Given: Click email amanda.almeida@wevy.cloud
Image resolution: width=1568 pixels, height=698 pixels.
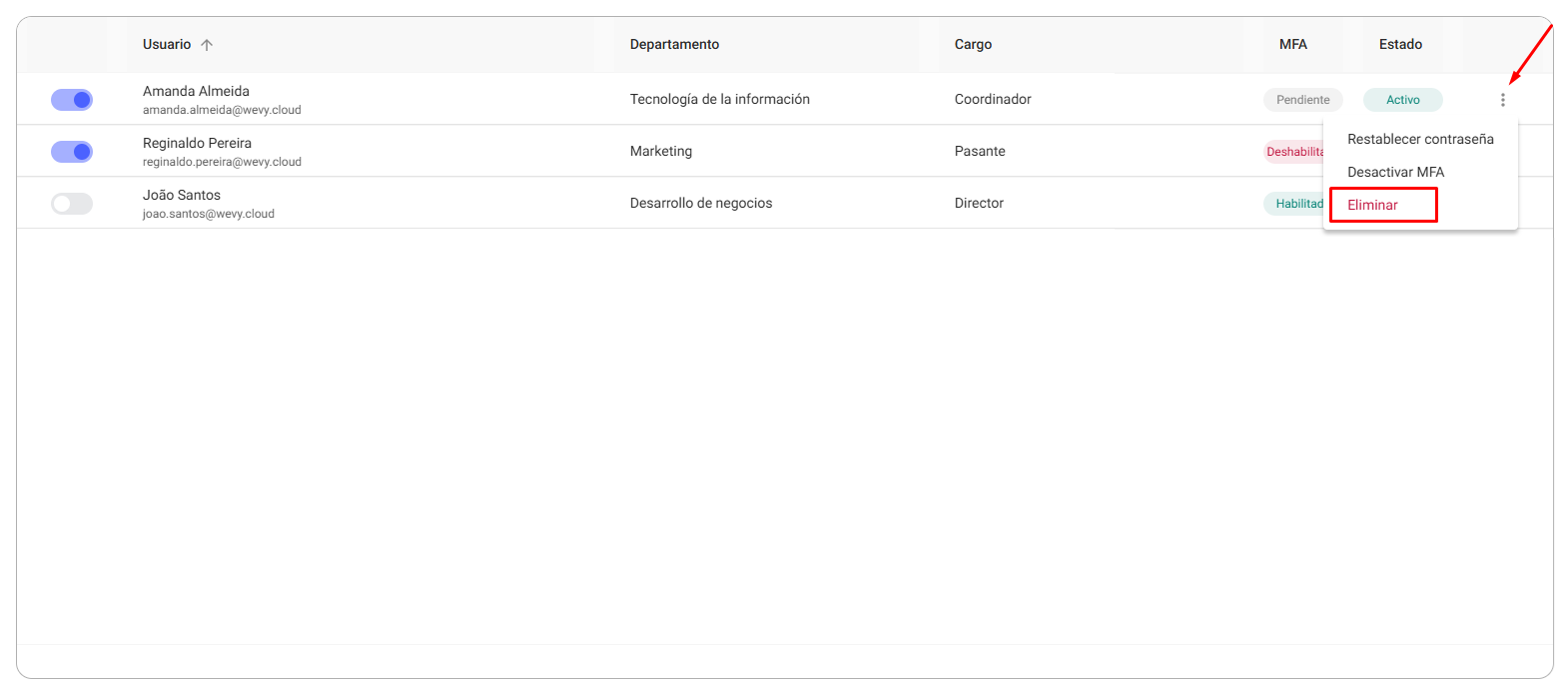Looking at the screenshot, I should coord(222,110).
